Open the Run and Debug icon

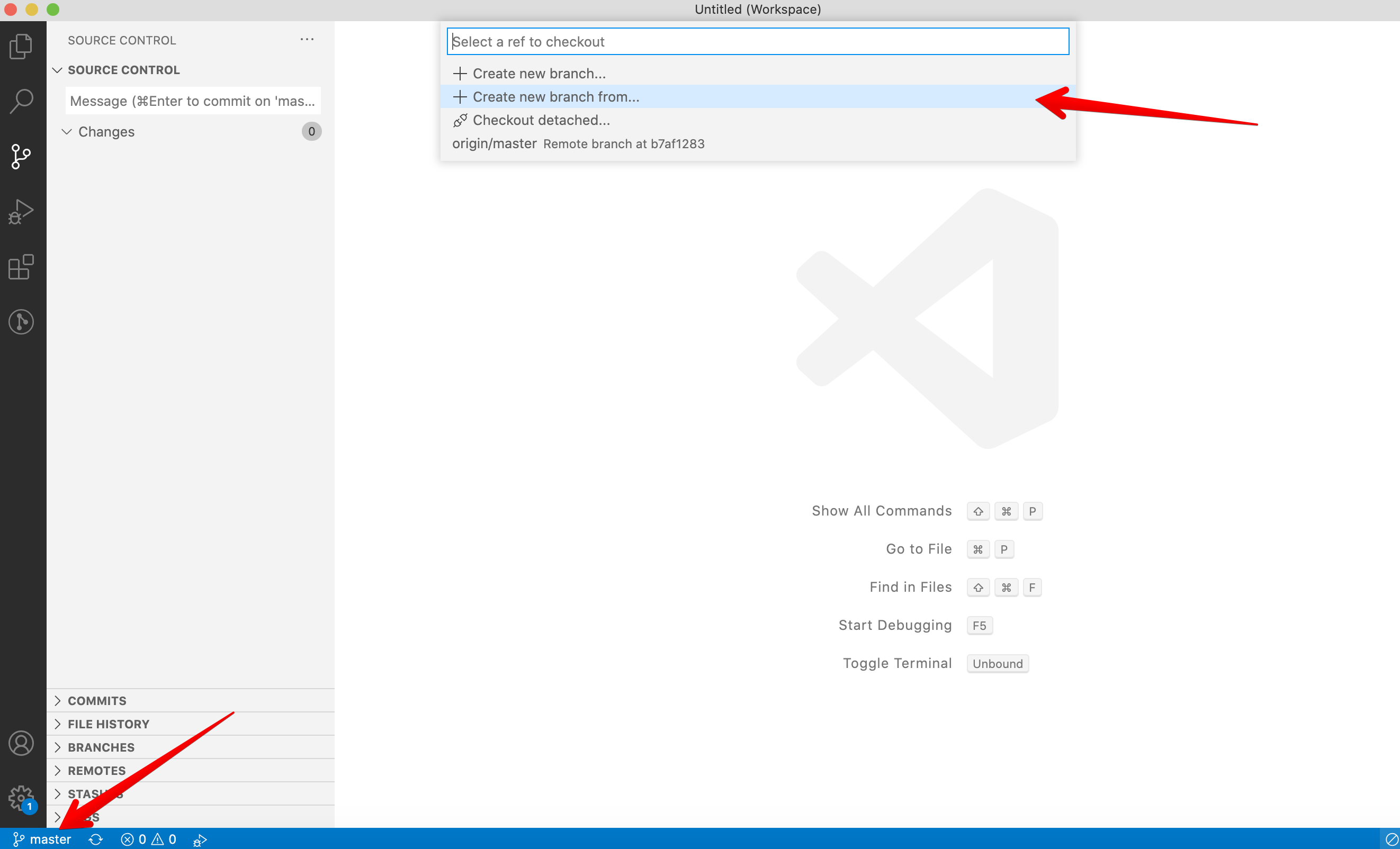tap(22, 211)
